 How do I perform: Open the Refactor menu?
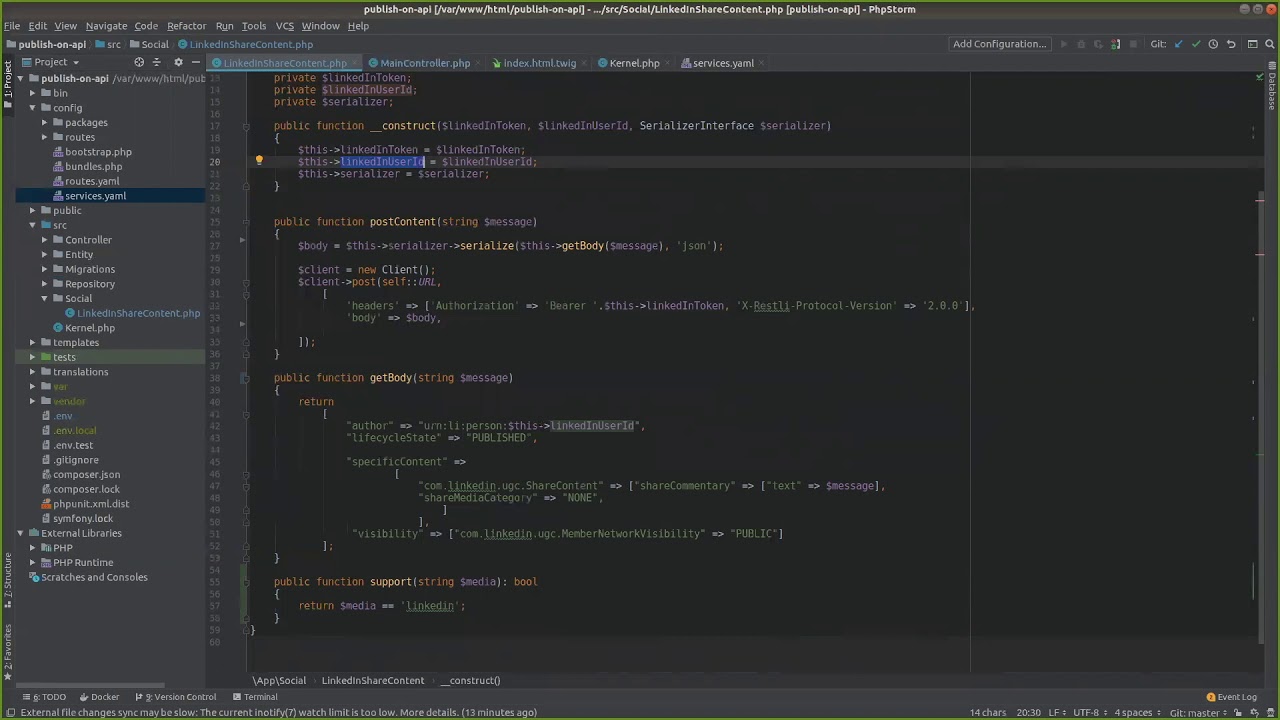(x=186, y=26)
